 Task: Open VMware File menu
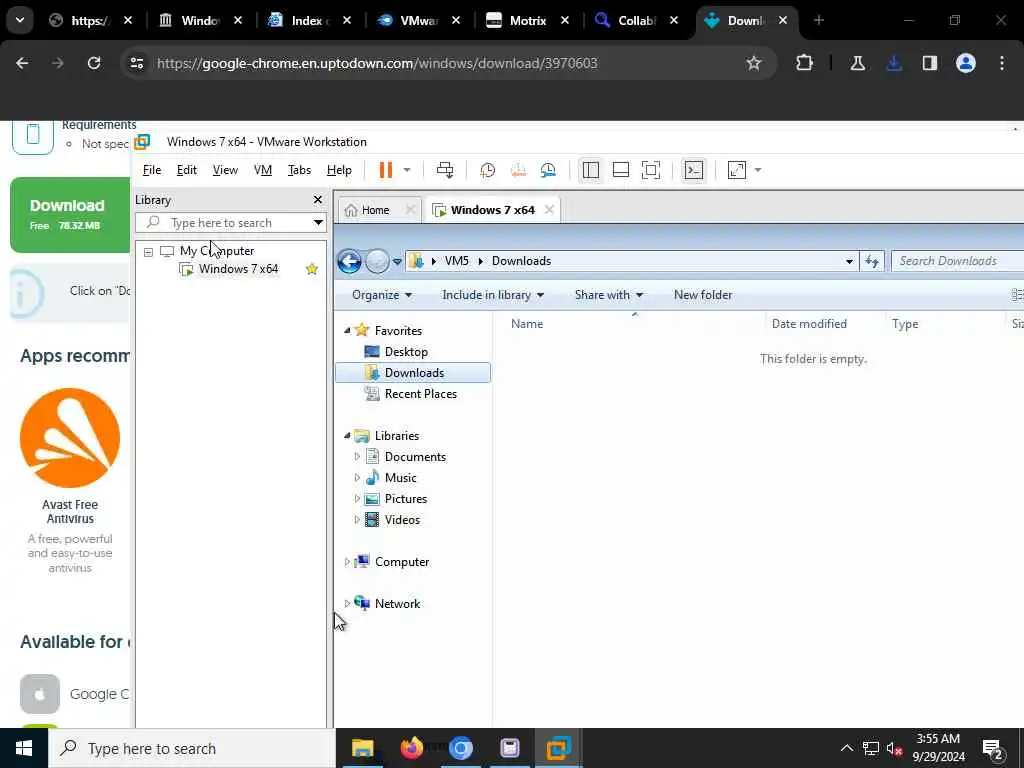[152, 170]
